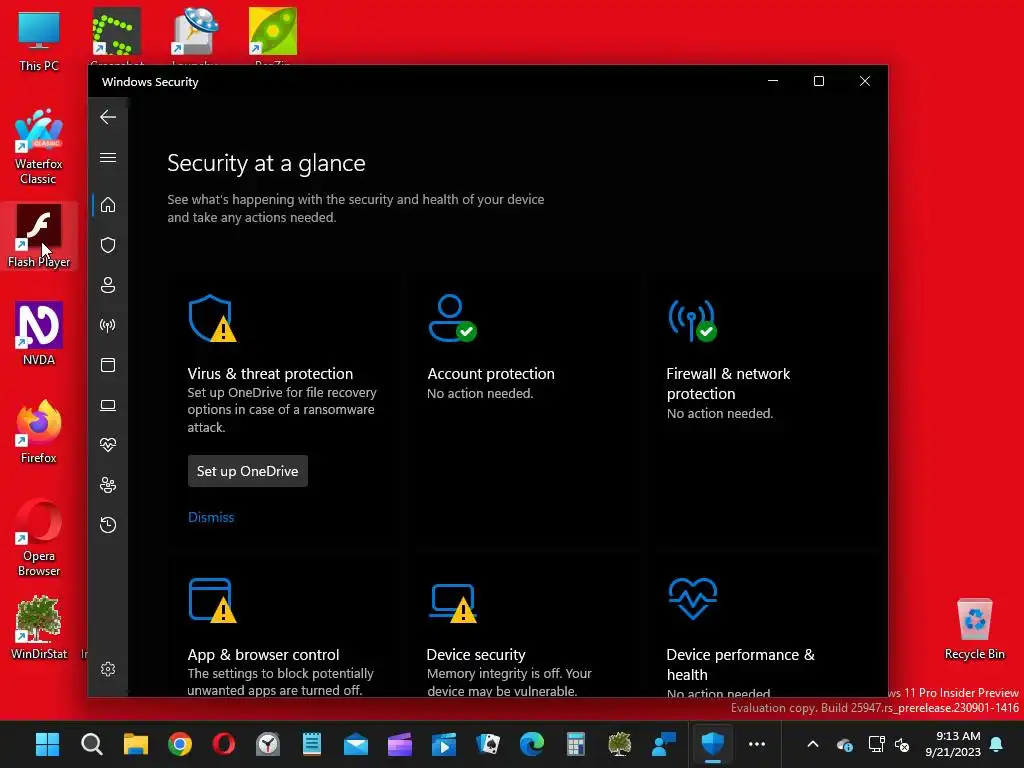Open the Virus & threat protection heading
1024x768 pixels.
coord(270,374)
